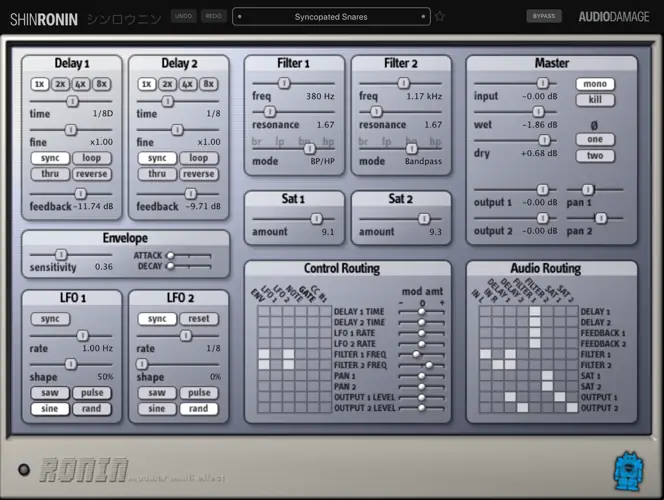Enable Delay 2 loop

(199, 158)
